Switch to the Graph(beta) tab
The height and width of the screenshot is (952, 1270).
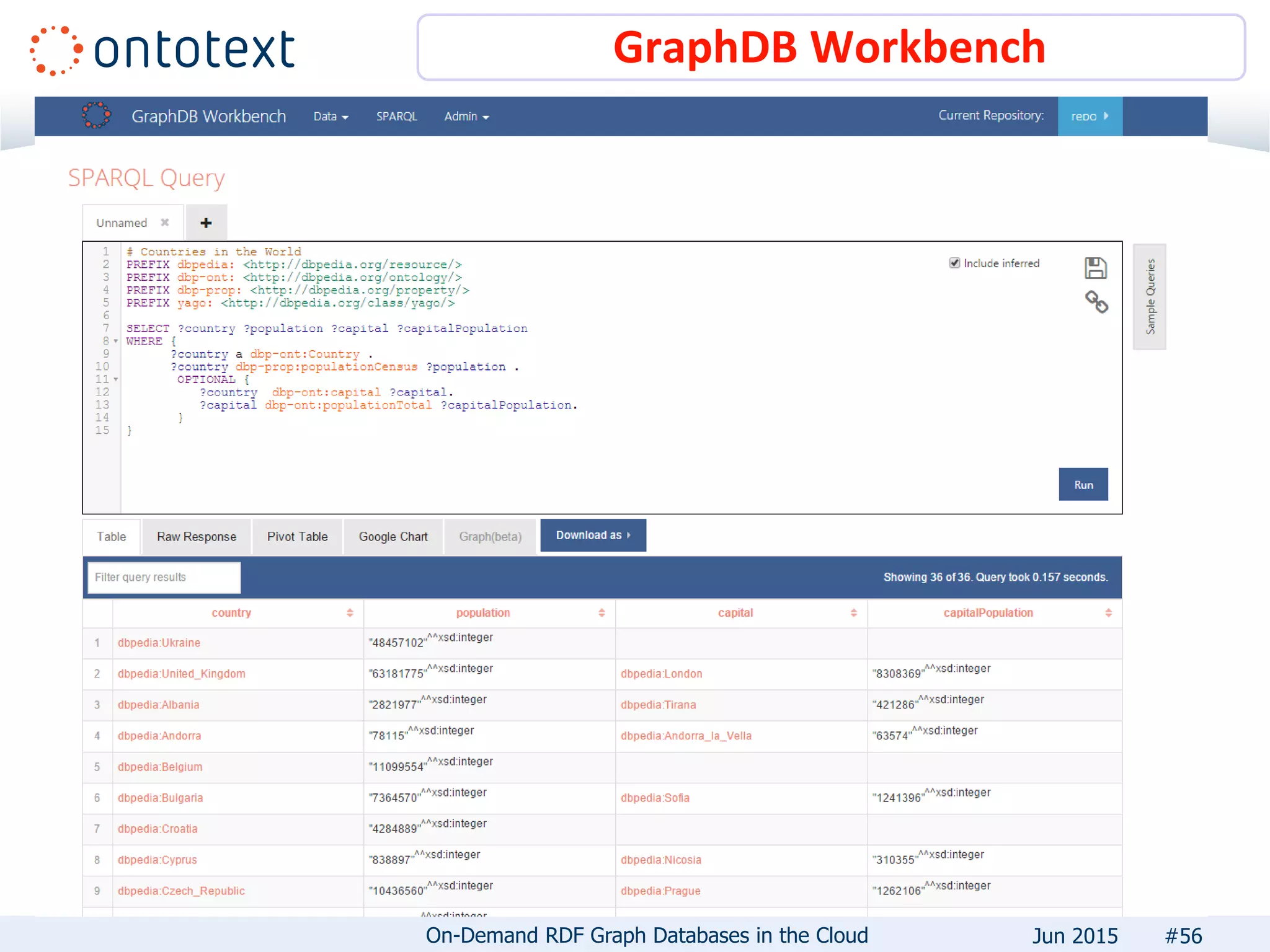[490, 537]
